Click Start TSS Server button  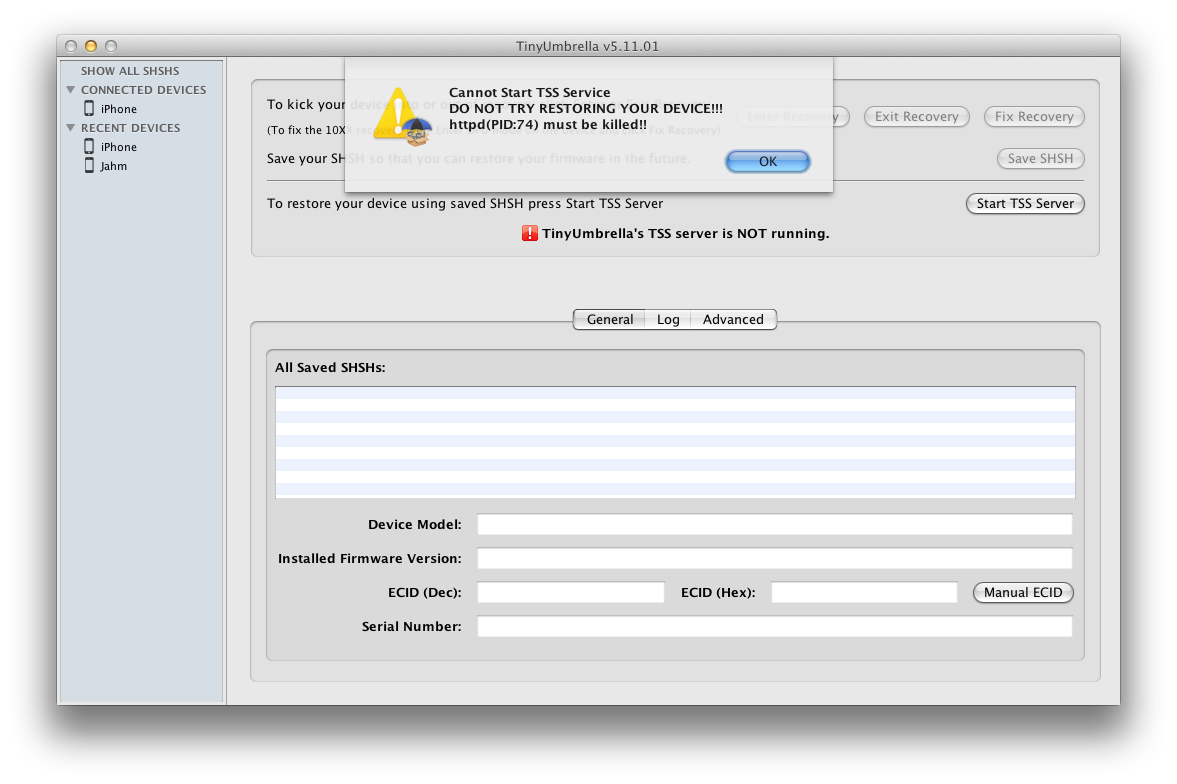(x=1025, y=204)
